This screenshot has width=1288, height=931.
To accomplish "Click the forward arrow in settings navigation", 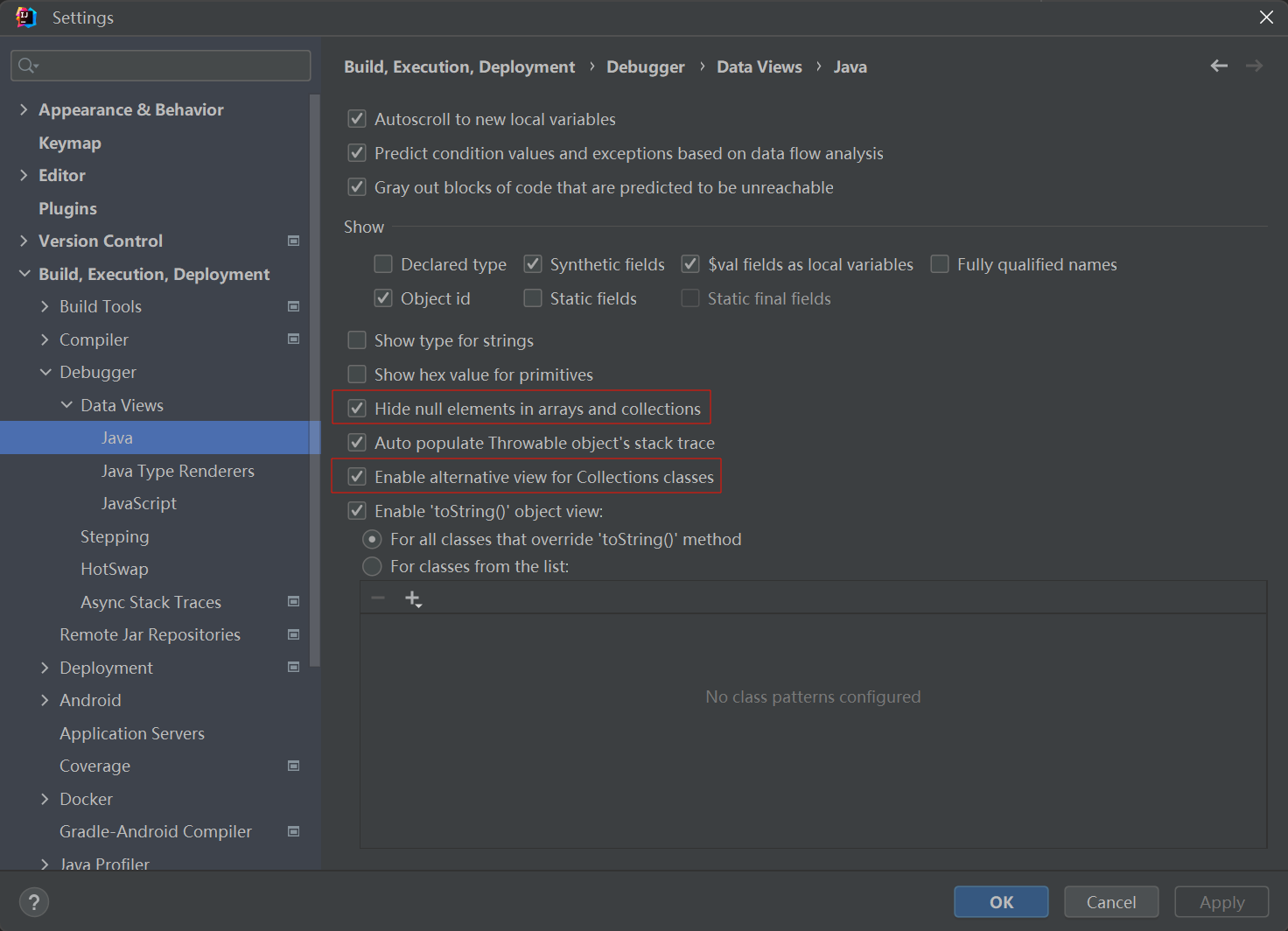I will tap(1254, 66).
